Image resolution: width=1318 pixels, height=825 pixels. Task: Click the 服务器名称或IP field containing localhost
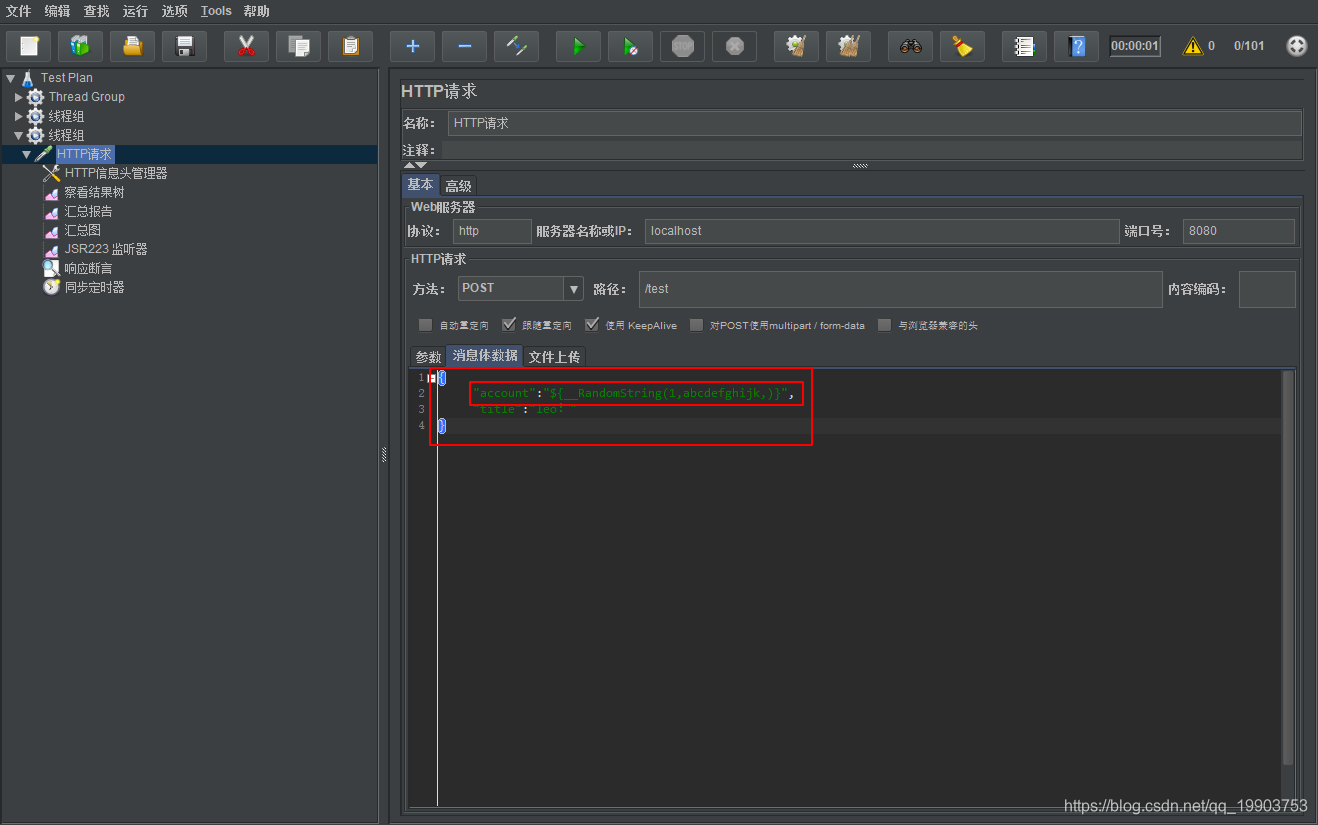pyautogui.click(x=882, y=231)
